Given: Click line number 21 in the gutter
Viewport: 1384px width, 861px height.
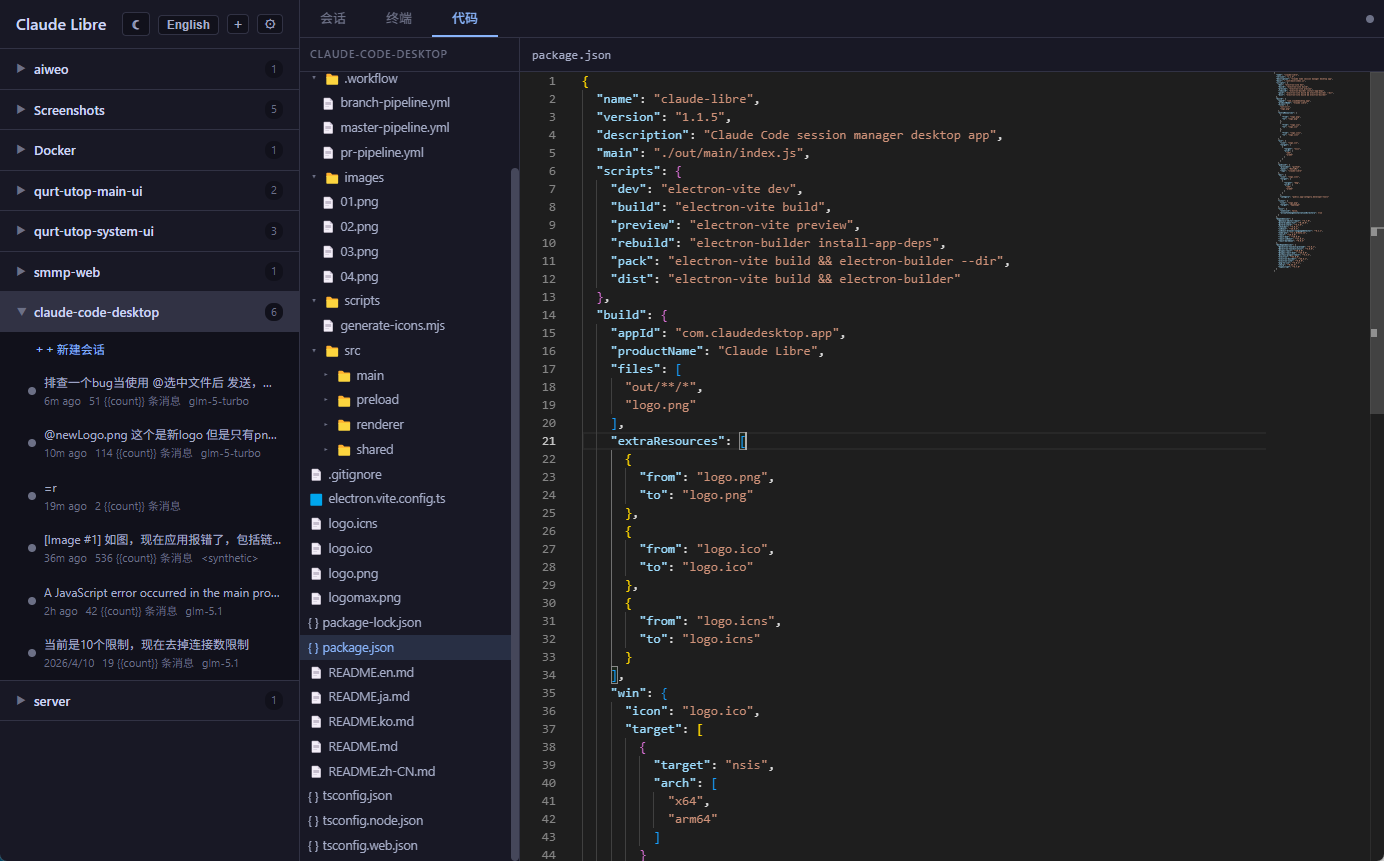Looking at the screenshot, I should [x=548, y=441].
